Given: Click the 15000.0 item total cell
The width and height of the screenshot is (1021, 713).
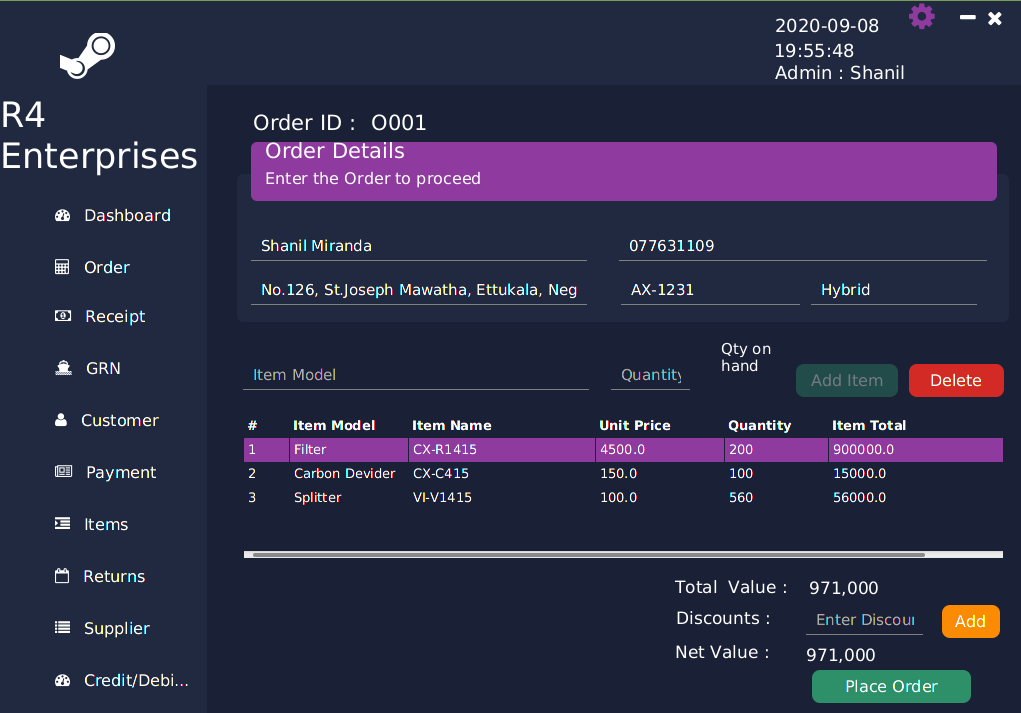Looking at the screenshot, I should coord(916,473).
